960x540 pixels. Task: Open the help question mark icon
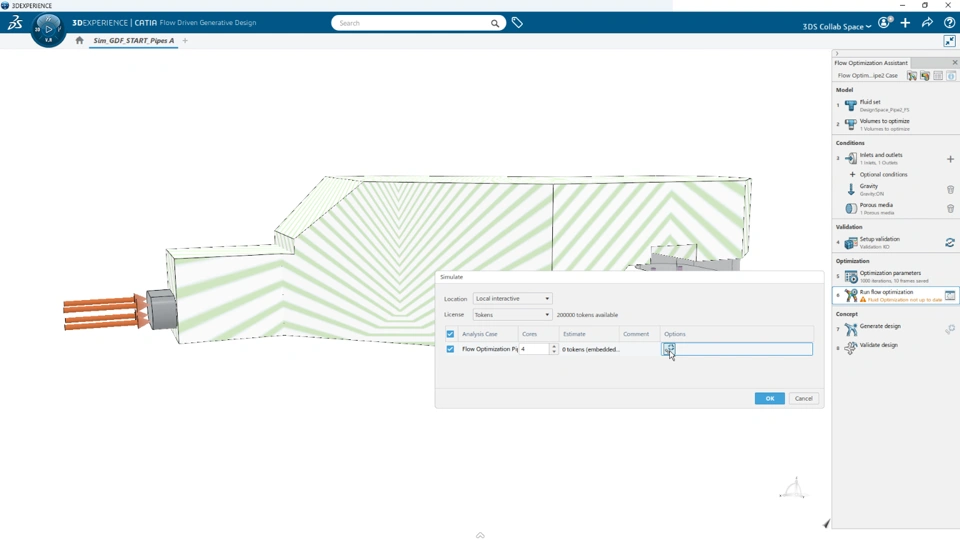(x=949, y=23)
